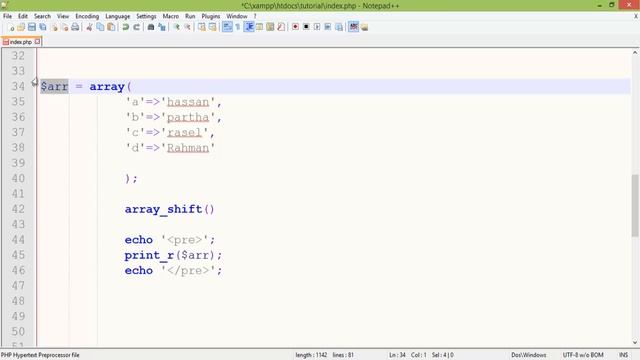The image size is (640, 360).
Task: Open the Settings menu
Action: pos(146,16)
